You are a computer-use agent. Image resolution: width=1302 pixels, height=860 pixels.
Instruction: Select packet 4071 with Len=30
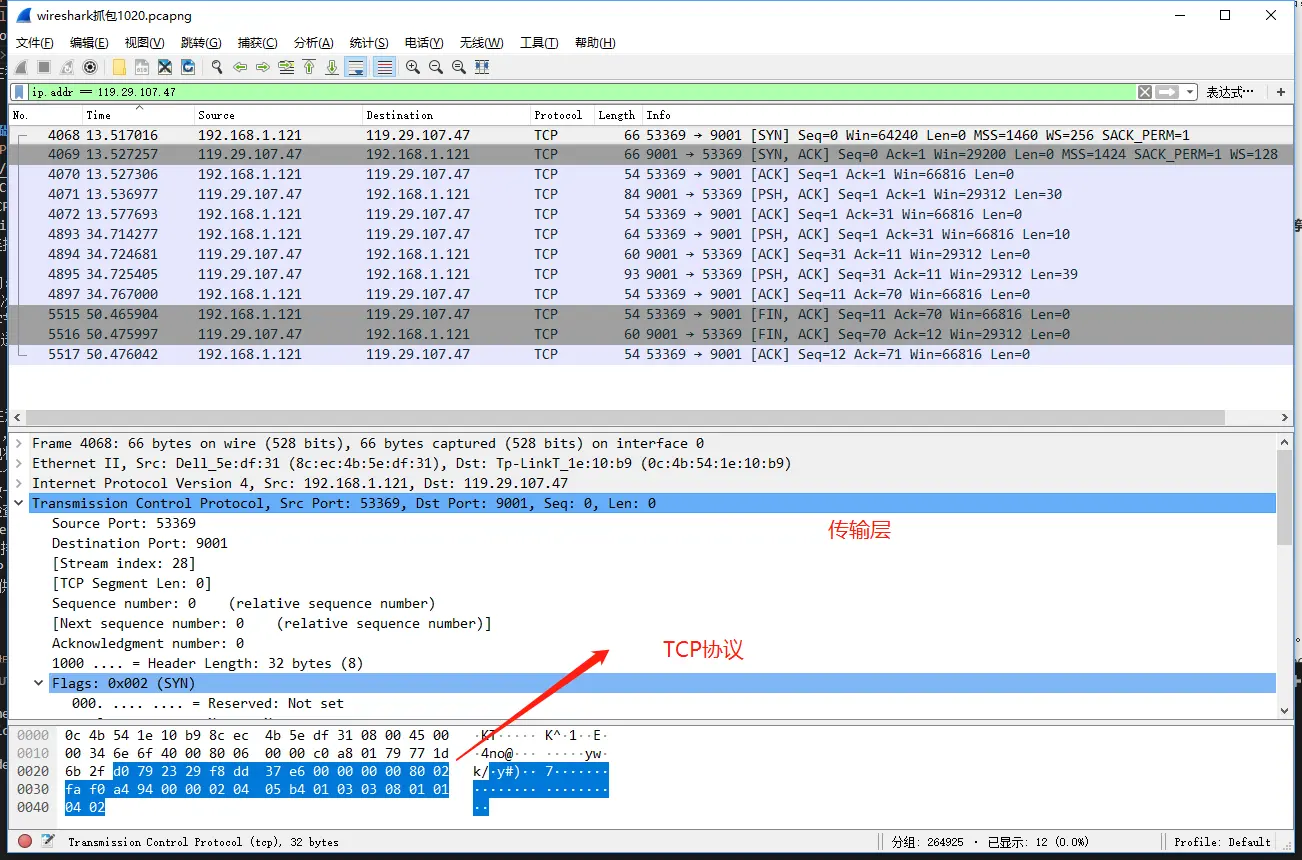pyautogui.click(x=650, y=194)
